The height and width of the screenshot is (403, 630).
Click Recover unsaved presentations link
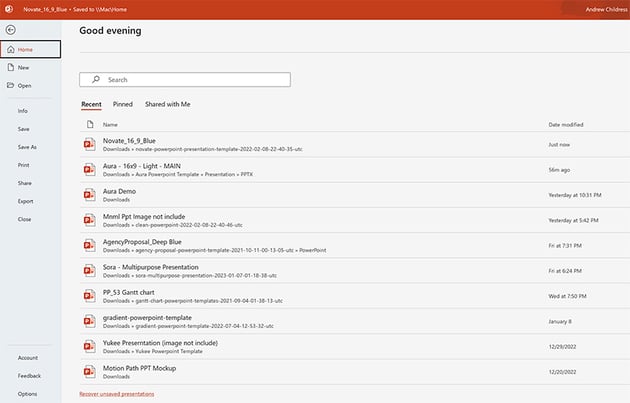point(116,394)
